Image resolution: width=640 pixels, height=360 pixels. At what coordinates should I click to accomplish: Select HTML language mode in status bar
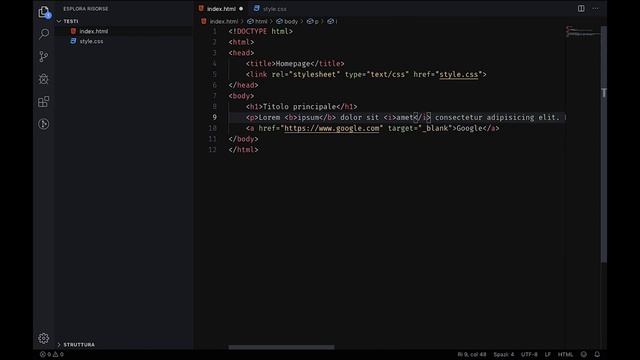click(565, 354)
